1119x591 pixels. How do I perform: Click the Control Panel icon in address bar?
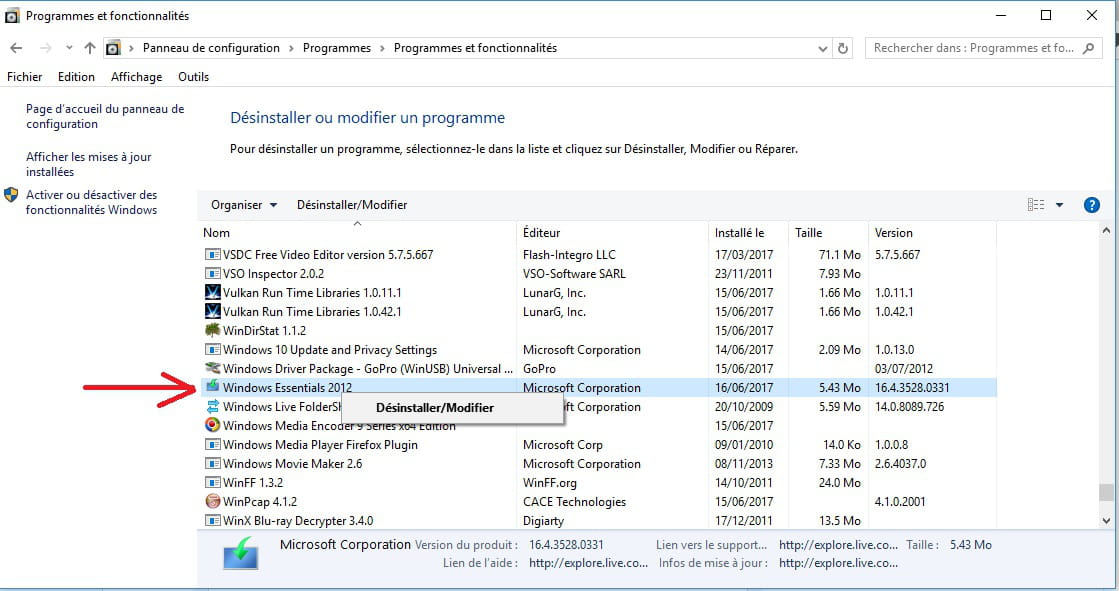113,48
